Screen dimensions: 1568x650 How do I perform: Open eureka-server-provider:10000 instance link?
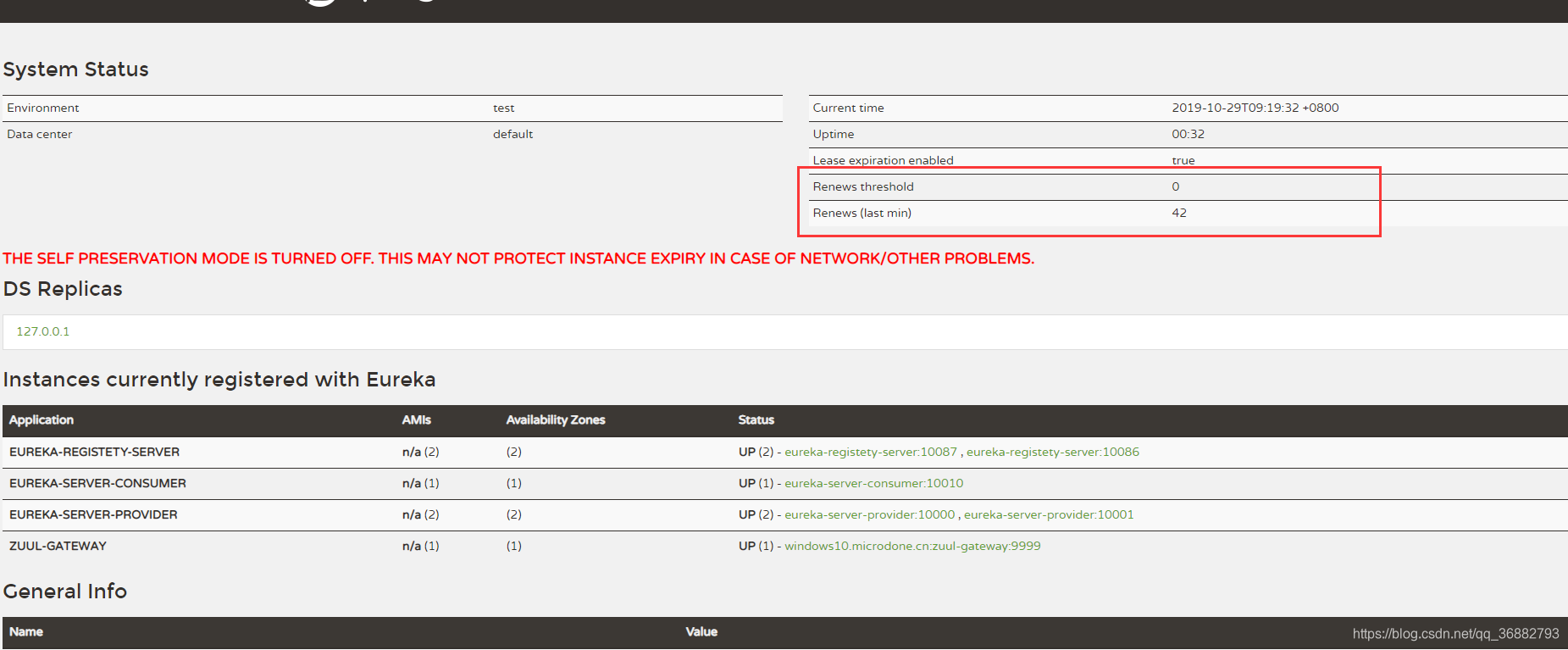(x=869, y=514)
